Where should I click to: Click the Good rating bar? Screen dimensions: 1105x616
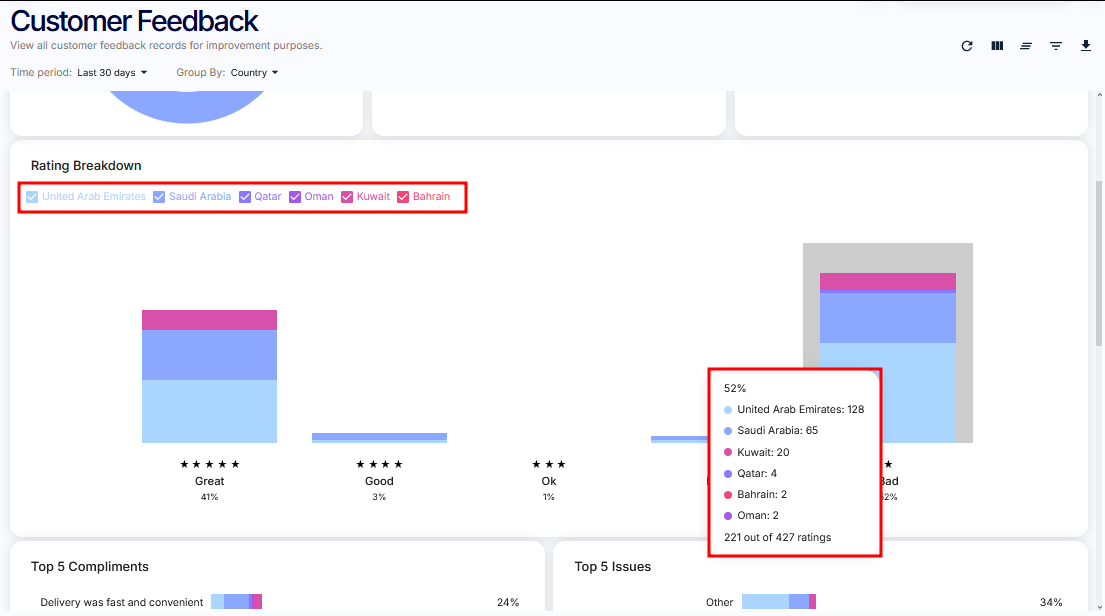(x=379, y=437)
